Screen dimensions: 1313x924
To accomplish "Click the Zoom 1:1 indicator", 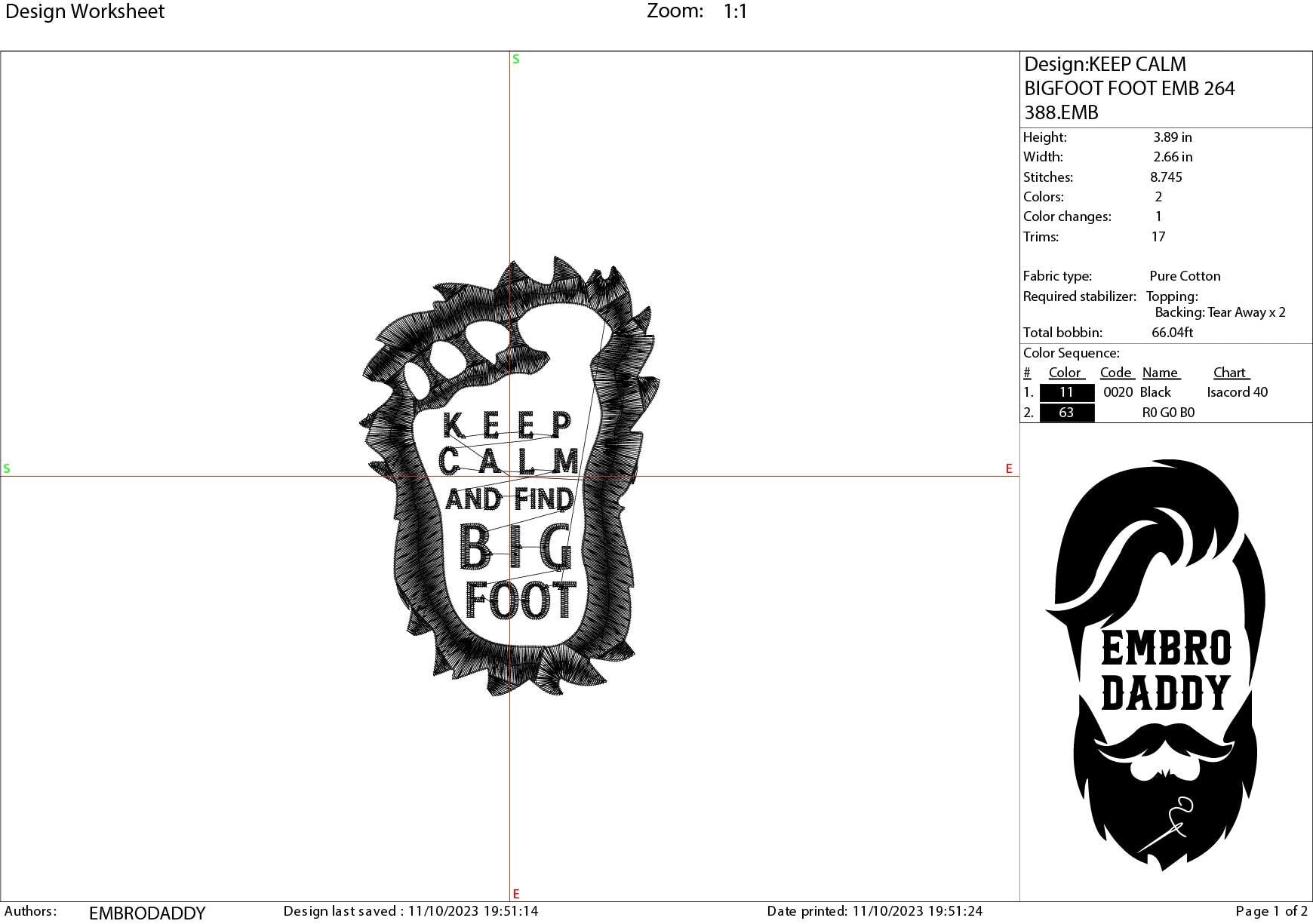I will [x=694, y=11].
